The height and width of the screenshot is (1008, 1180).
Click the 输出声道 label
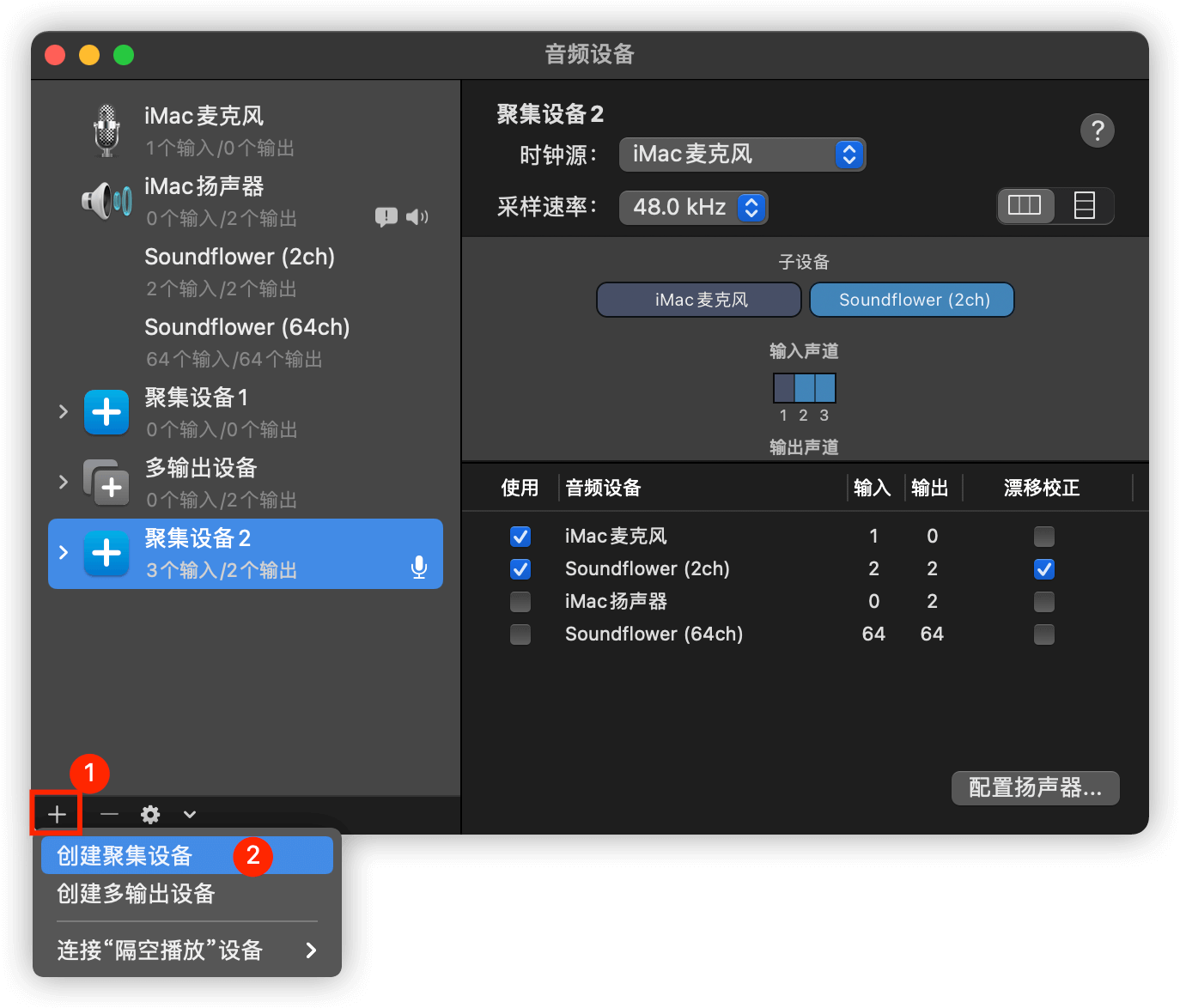pyautogui.click(x=804, y=447)
